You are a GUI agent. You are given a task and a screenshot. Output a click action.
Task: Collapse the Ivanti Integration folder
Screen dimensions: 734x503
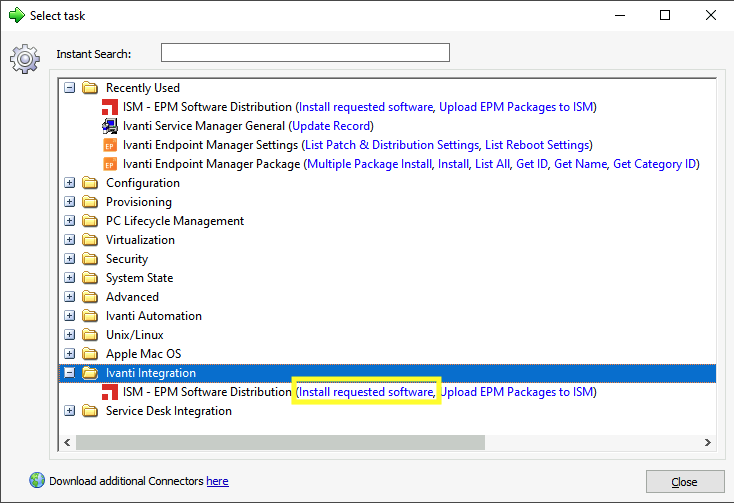(x=70, y=373)
